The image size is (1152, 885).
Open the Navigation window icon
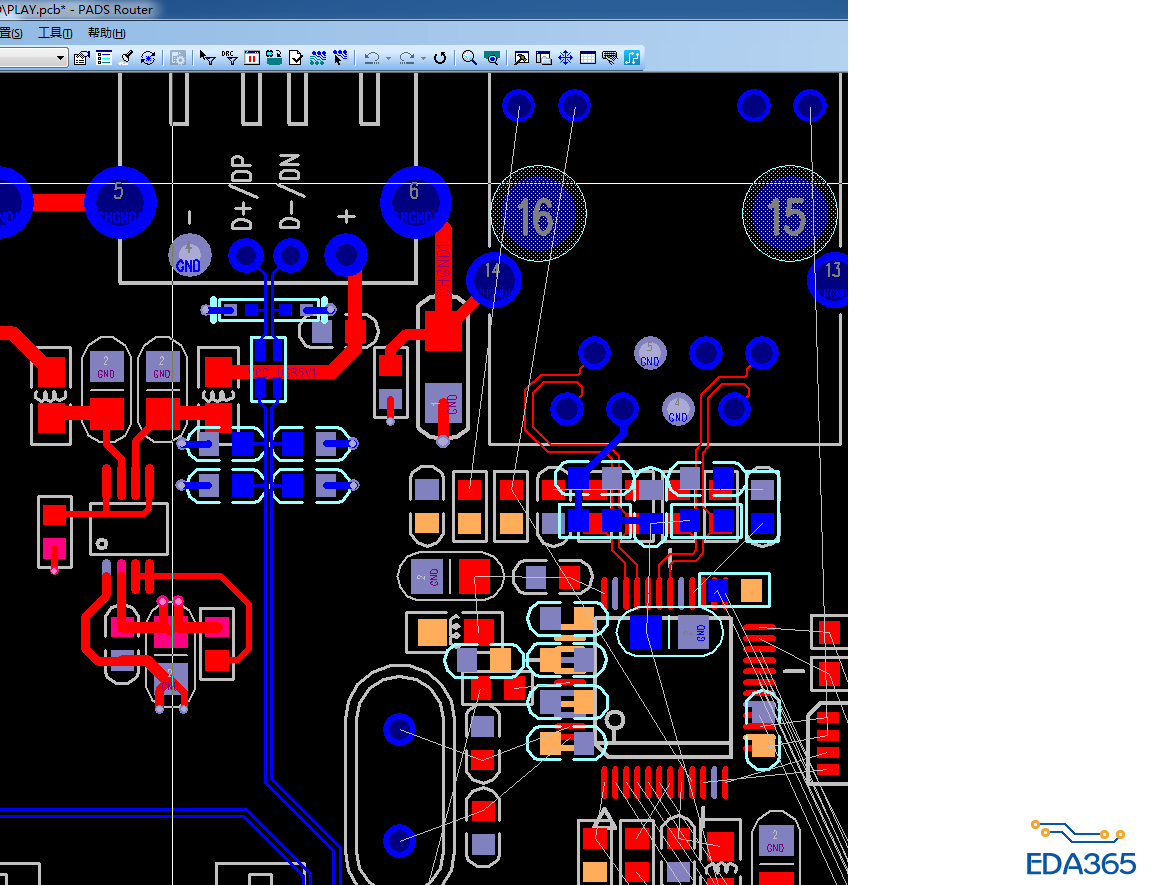pyautogui.click(x=565, y=57)
